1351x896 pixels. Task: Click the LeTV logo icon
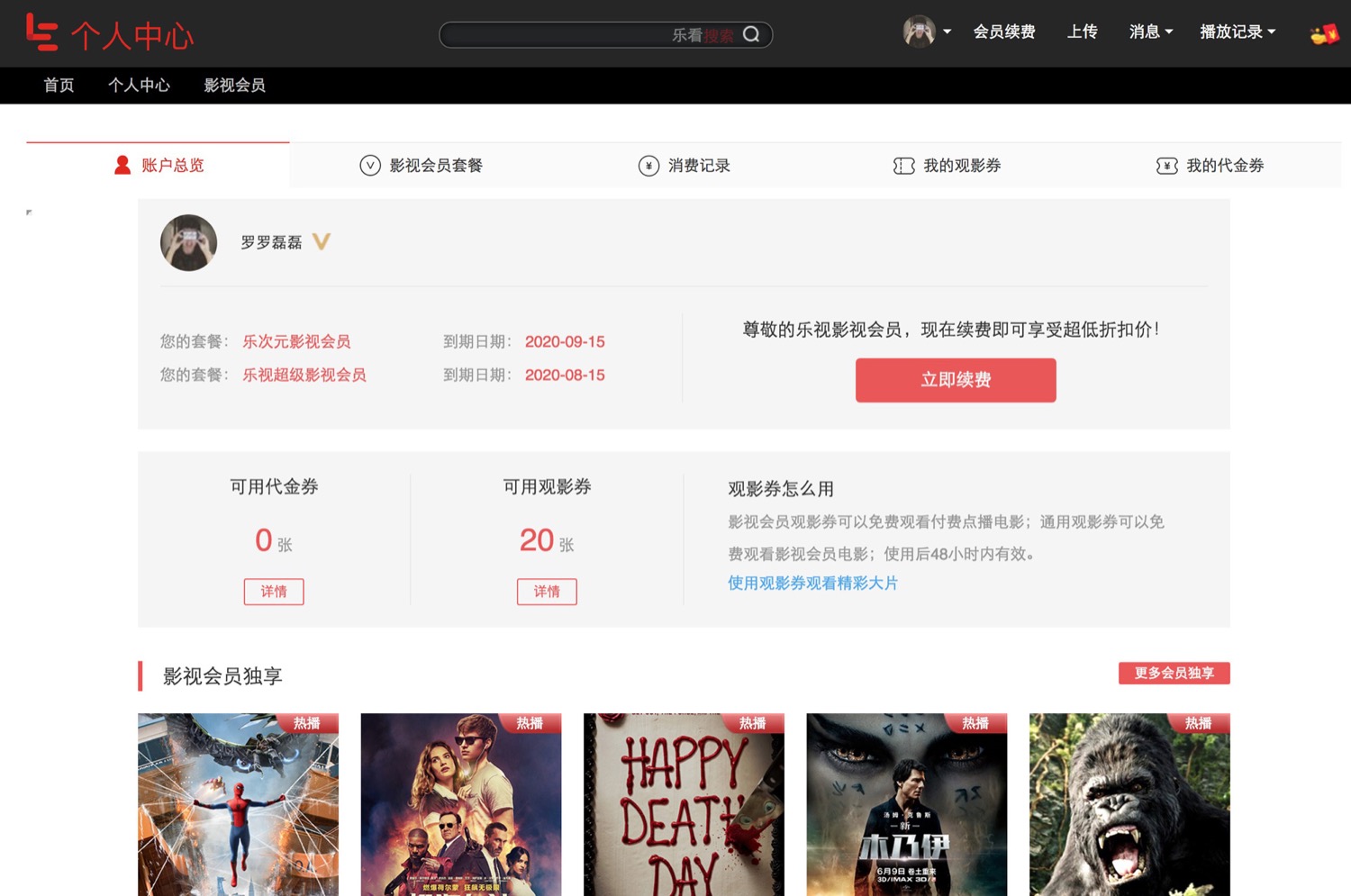point(41,32)
